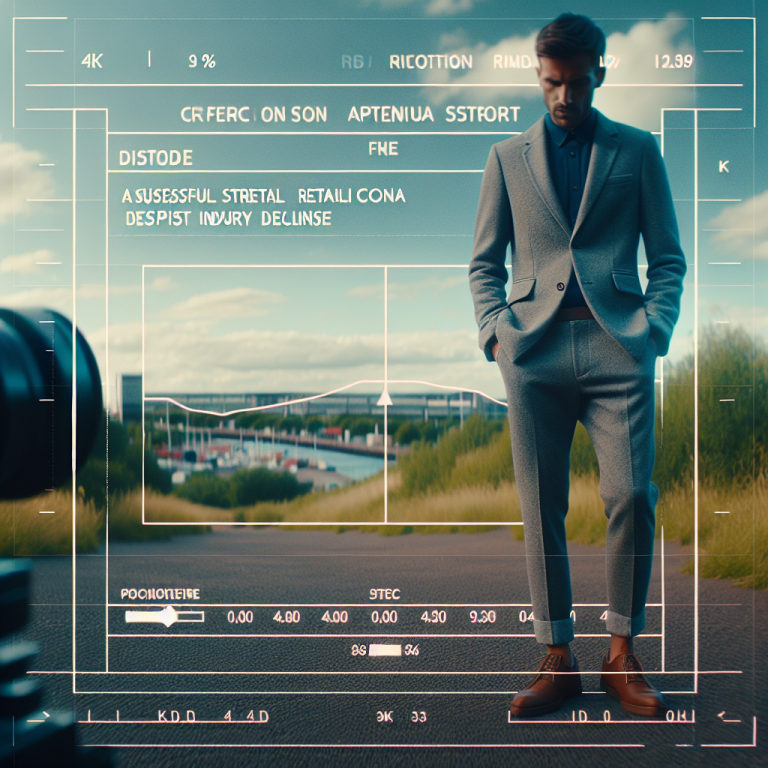The width and height of the screenshot is (768, 768).
Task: Open the RICOTTION setting in top bar
Action: click(x=429, y=62)
